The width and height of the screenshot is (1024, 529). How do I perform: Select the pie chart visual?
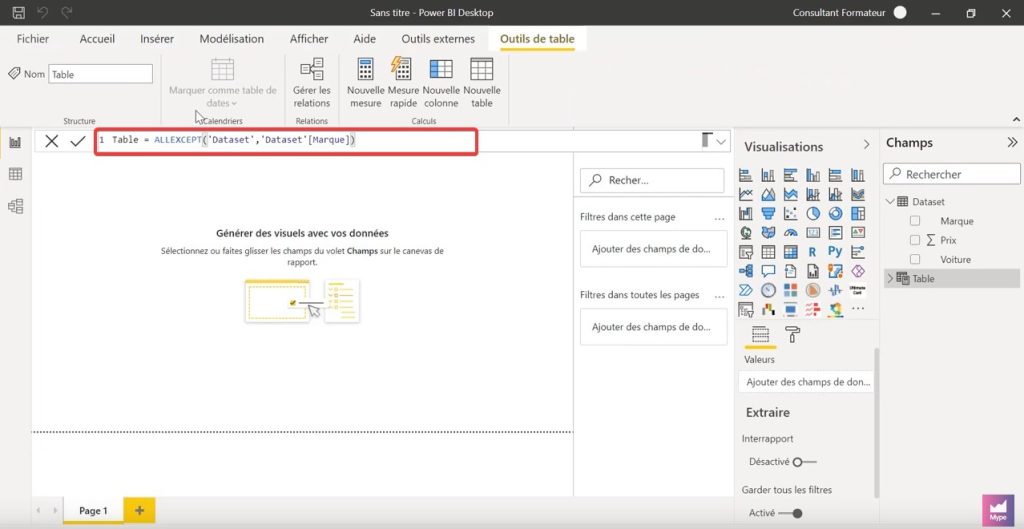[x=813, y=214]
